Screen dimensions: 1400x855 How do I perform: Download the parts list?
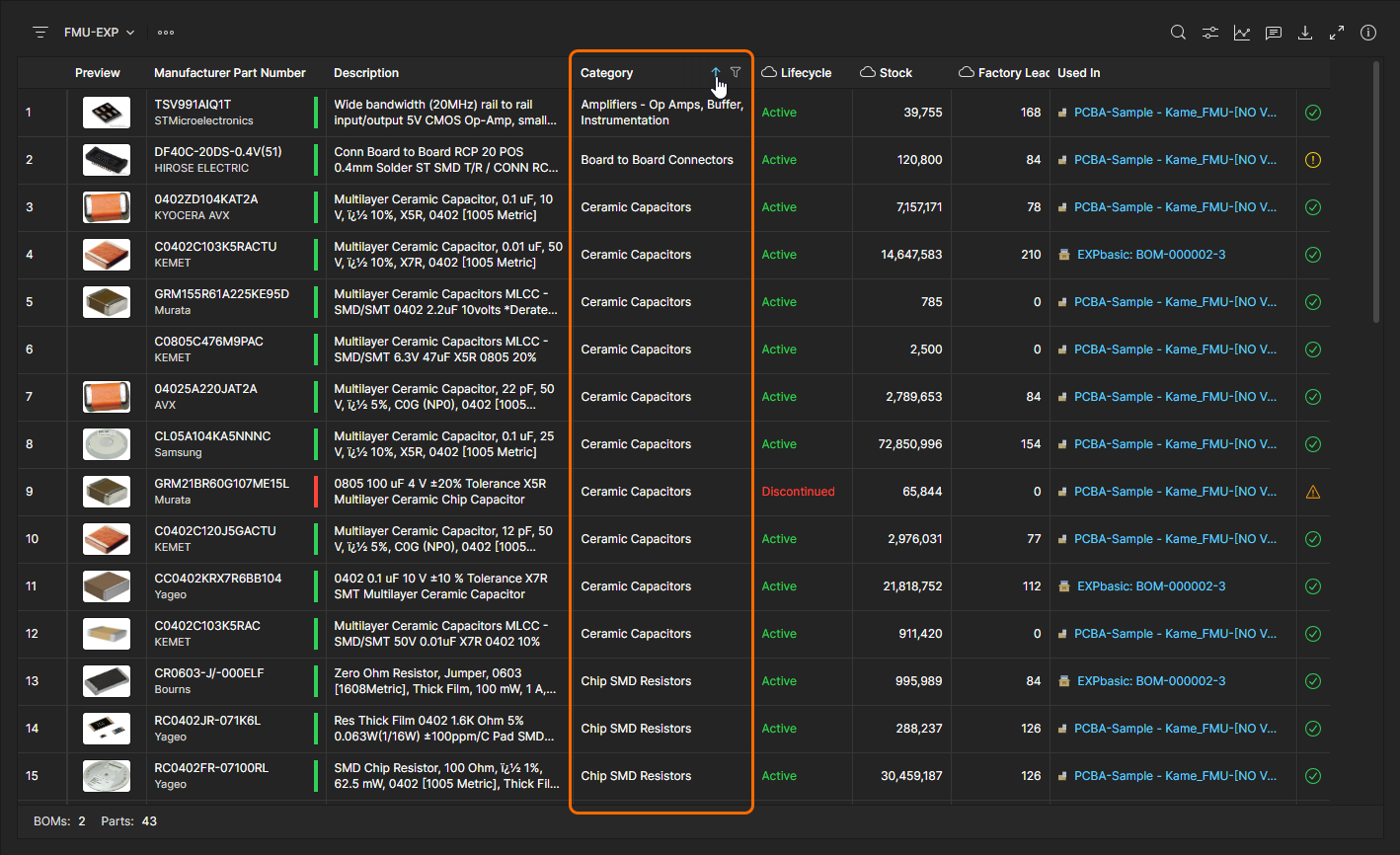pos(1304,33)
